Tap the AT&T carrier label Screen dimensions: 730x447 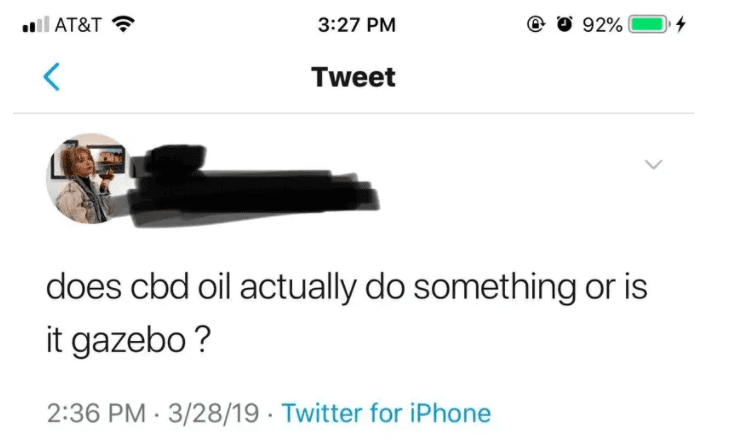78,25
